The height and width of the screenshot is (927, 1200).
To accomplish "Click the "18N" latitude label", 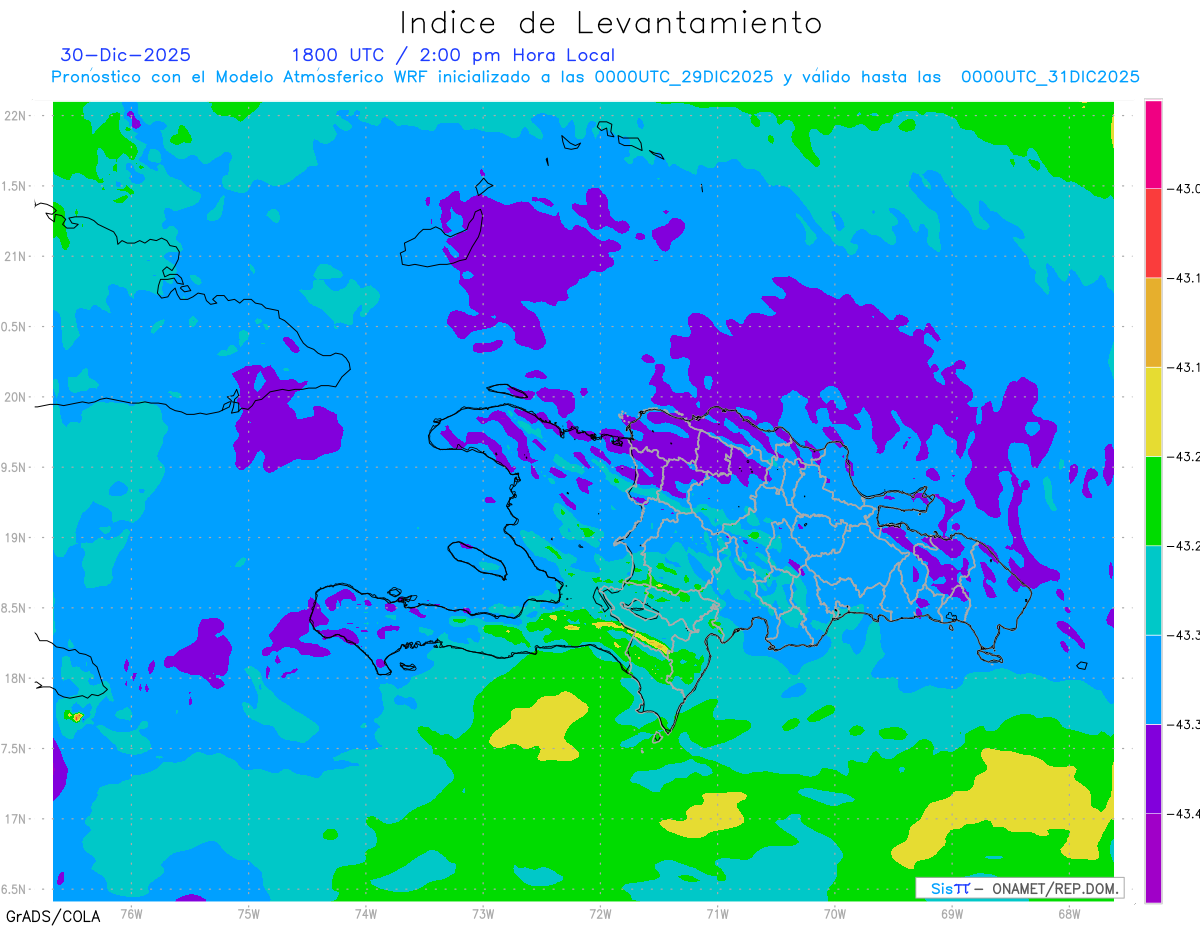I will 16,678.
